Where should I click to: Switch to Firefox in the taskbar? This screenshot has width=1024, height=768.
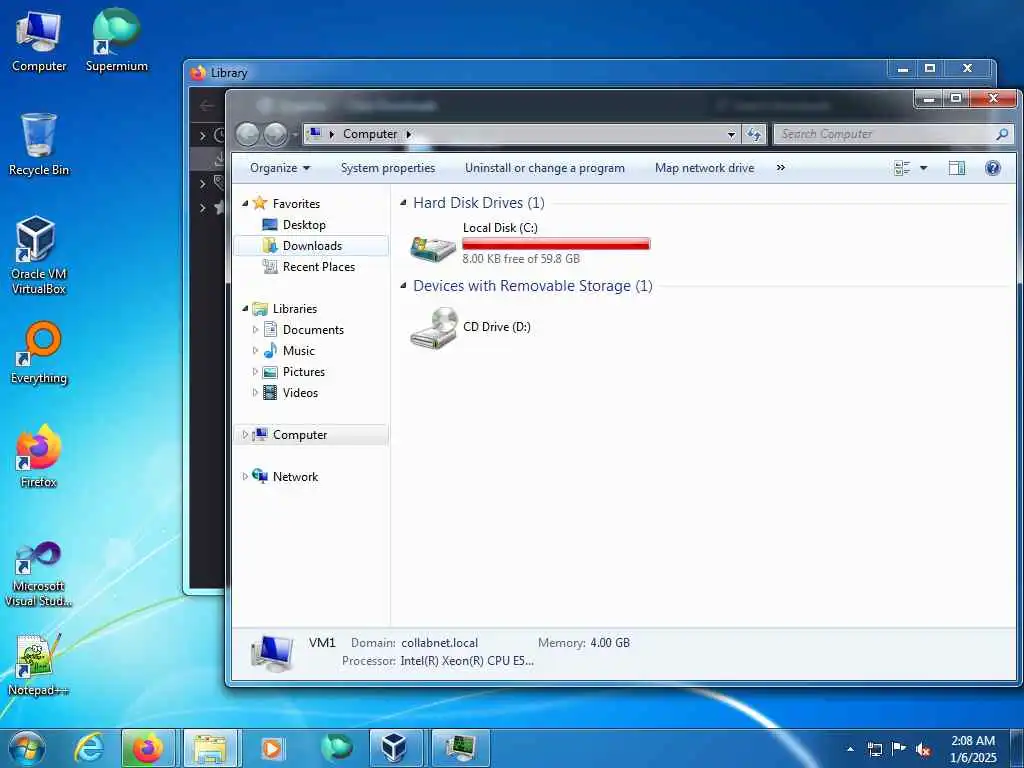[x=148, y=748]
